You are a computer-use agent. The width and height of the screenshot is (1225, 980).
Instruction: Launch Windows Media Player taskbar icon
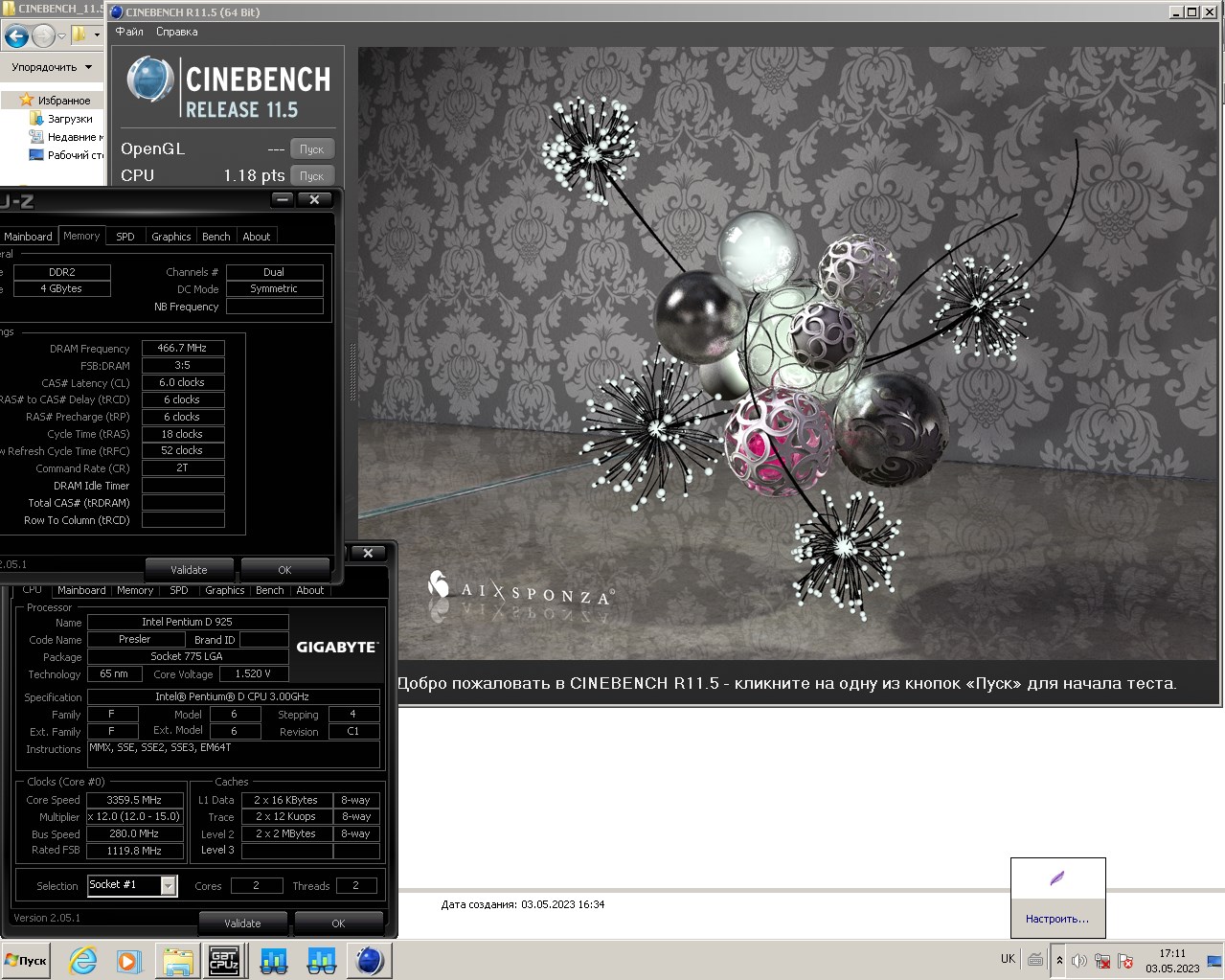point(129,960)
